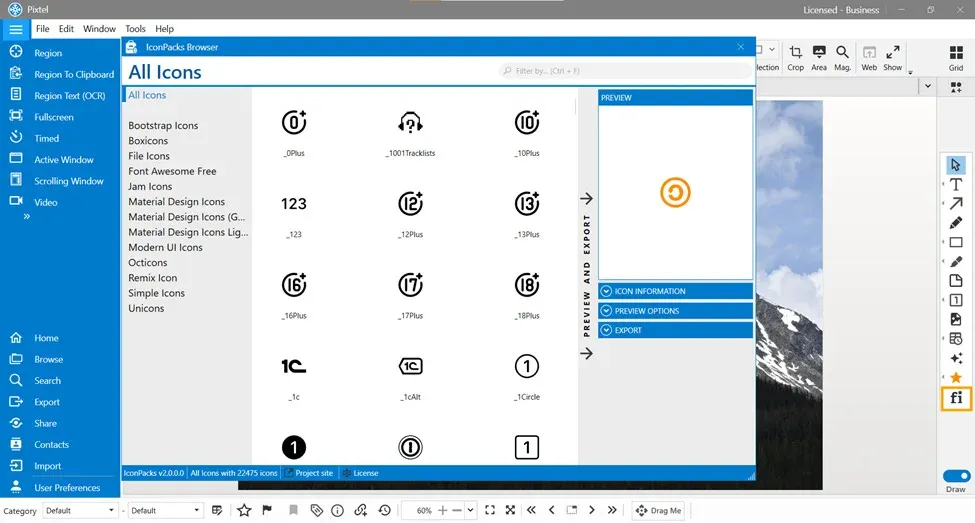
Task: Select the Highlighter tool below the rectangle
Action: tap(956, 261)
